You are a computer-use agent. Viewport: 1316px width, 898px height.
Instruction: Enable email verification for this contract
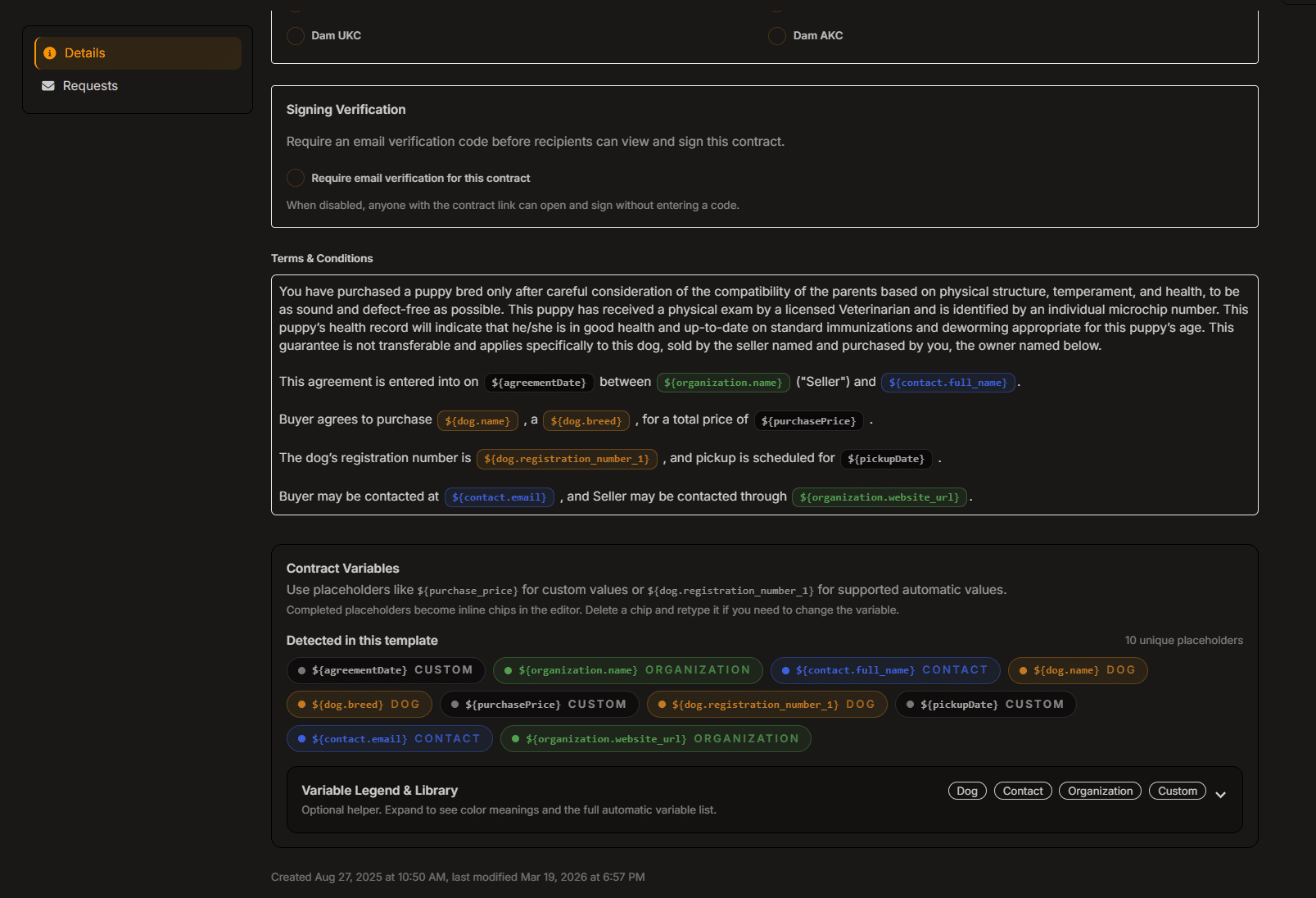tap(295, 178)
